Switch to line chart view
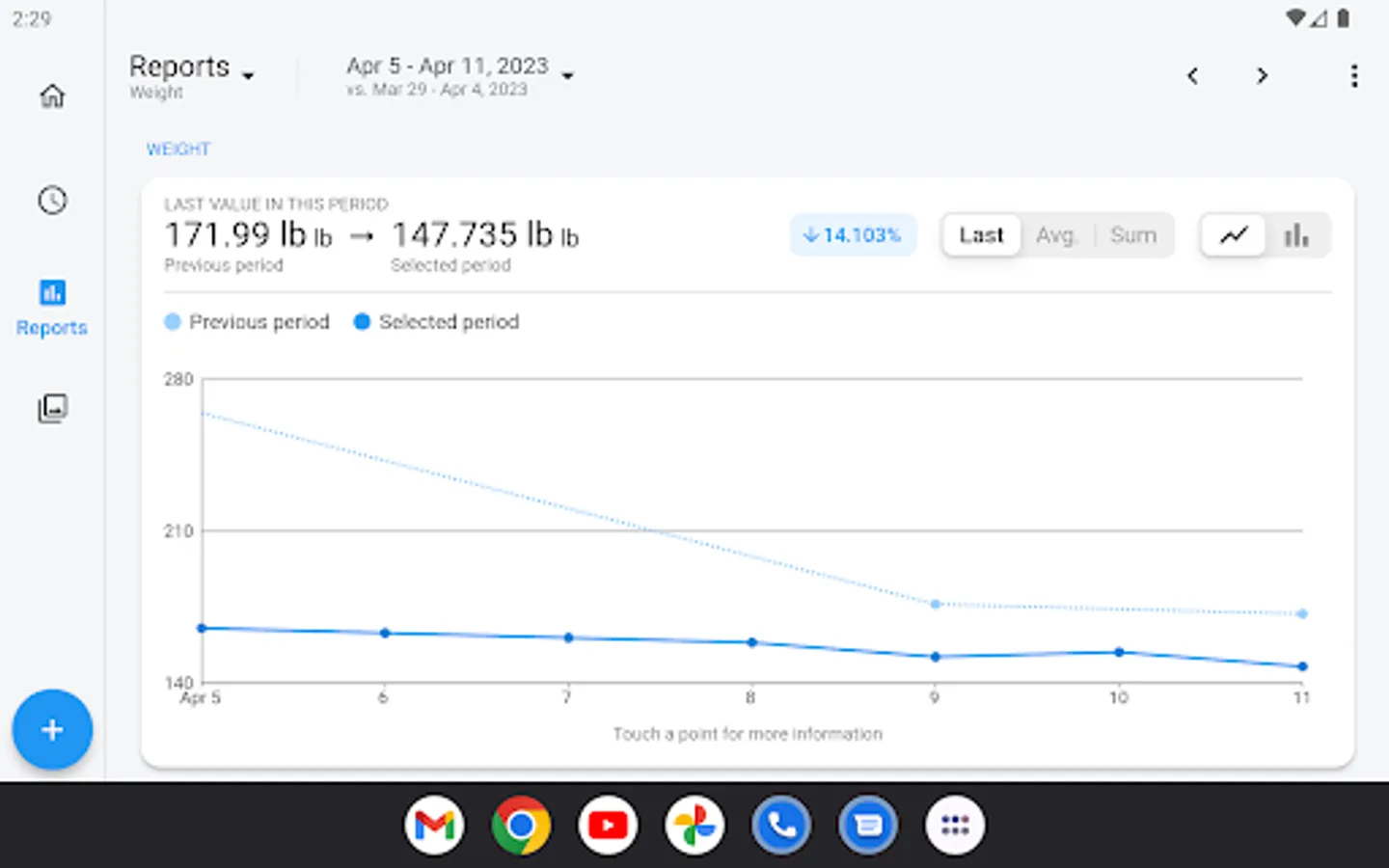Image resolution: width=1389 pixels, height=868 pixels. click(x=1234, y=235)
